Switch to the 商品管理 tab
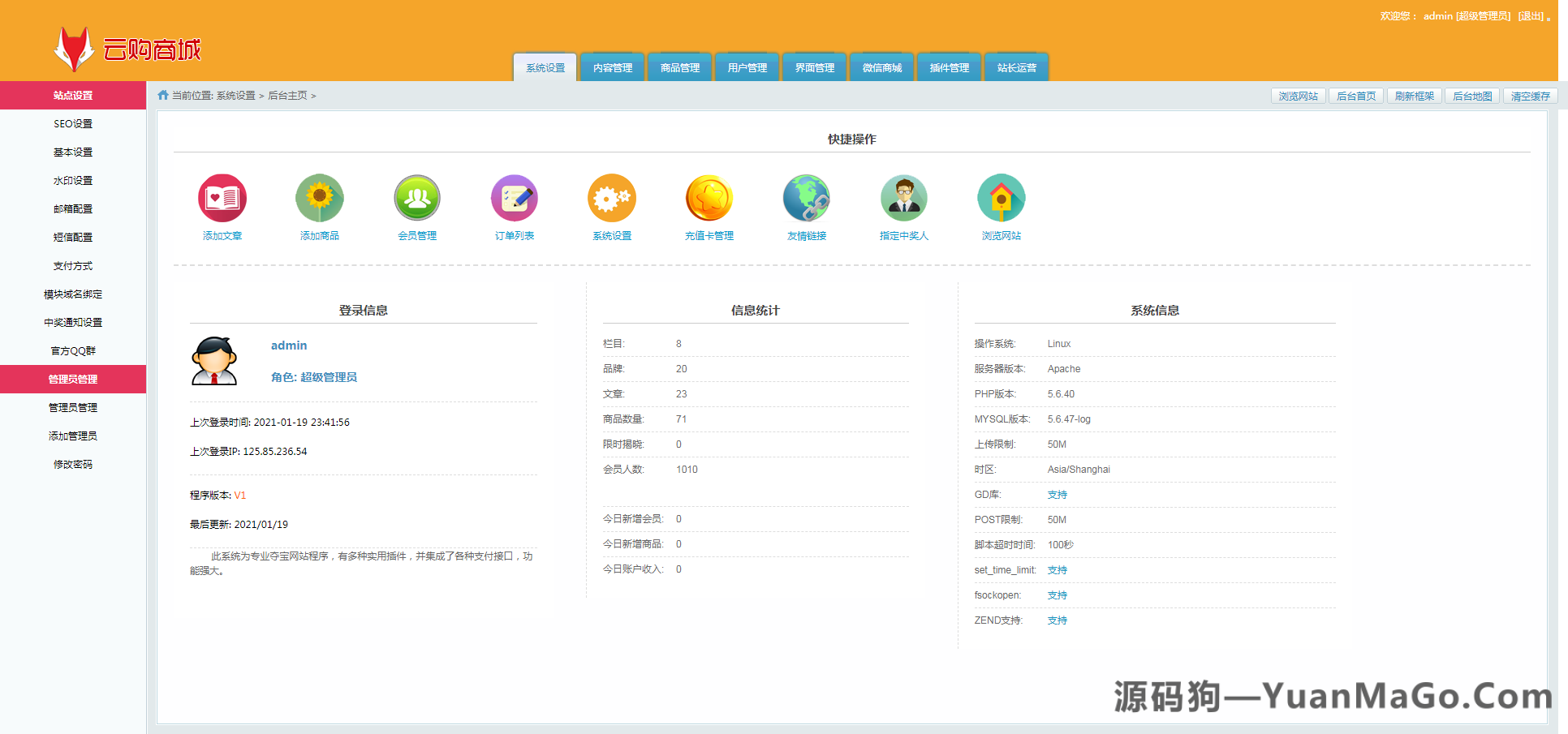 click(x=679, y=67)
